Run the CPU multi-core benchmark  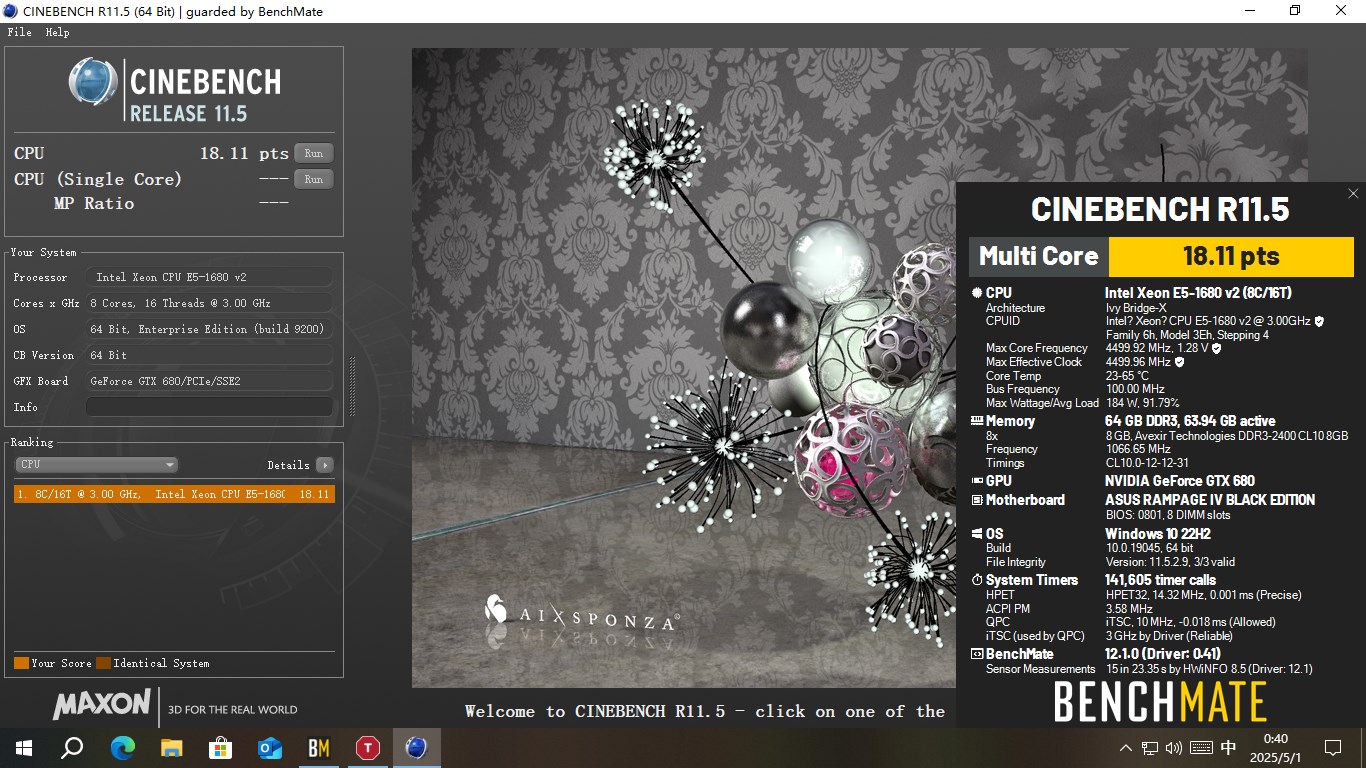coord(314,153)
